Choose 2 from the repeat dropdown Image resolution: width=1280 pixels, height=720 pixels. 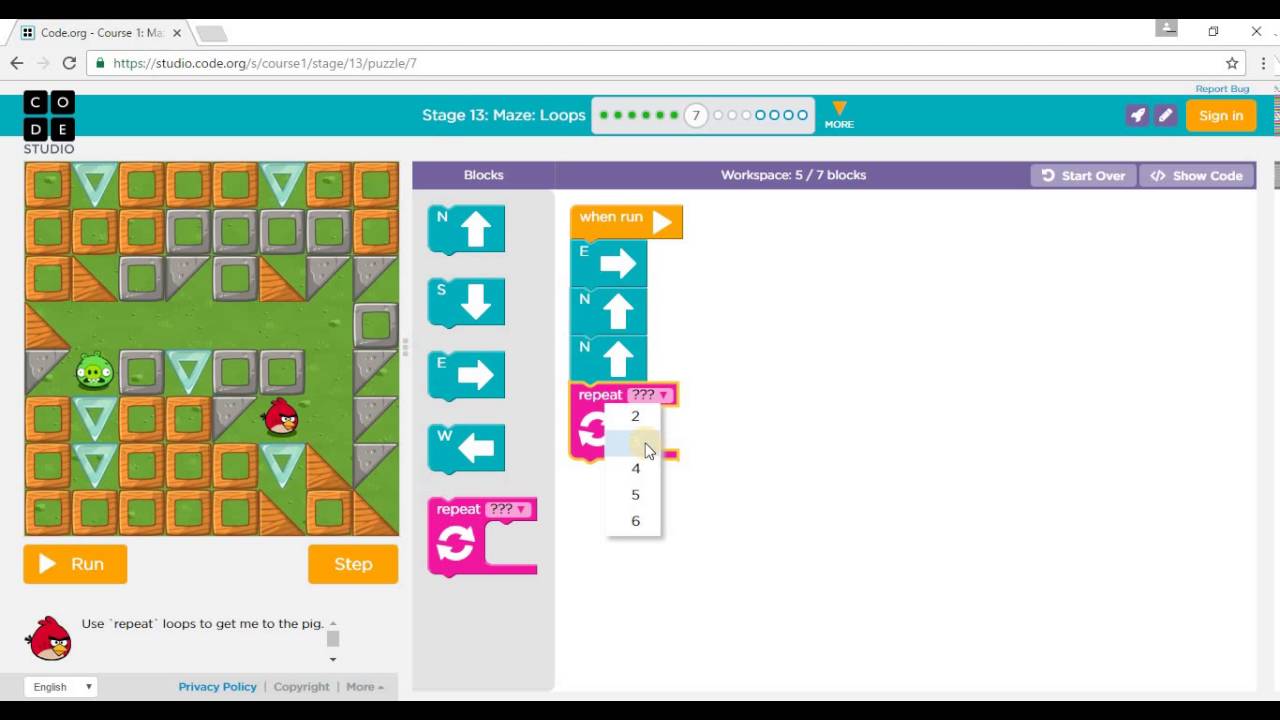pos(635,416)
